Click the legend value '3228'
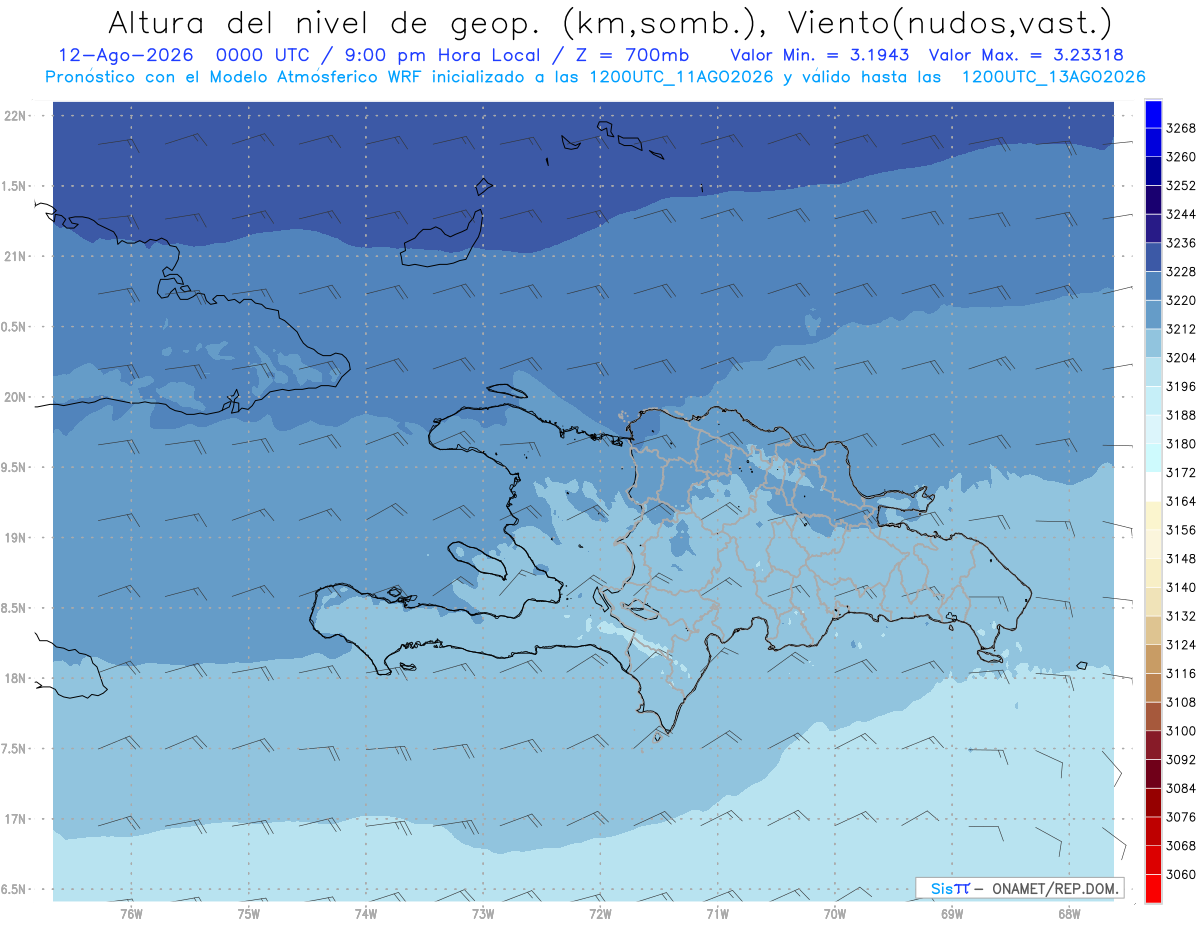1200x927 pixels. (x=1181, y=271)
